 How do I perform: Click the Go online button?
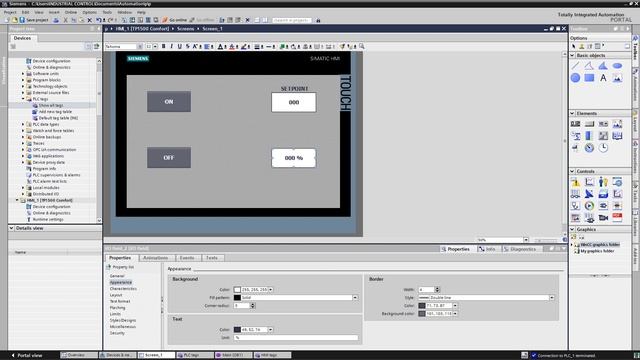(x=175, y=20)
